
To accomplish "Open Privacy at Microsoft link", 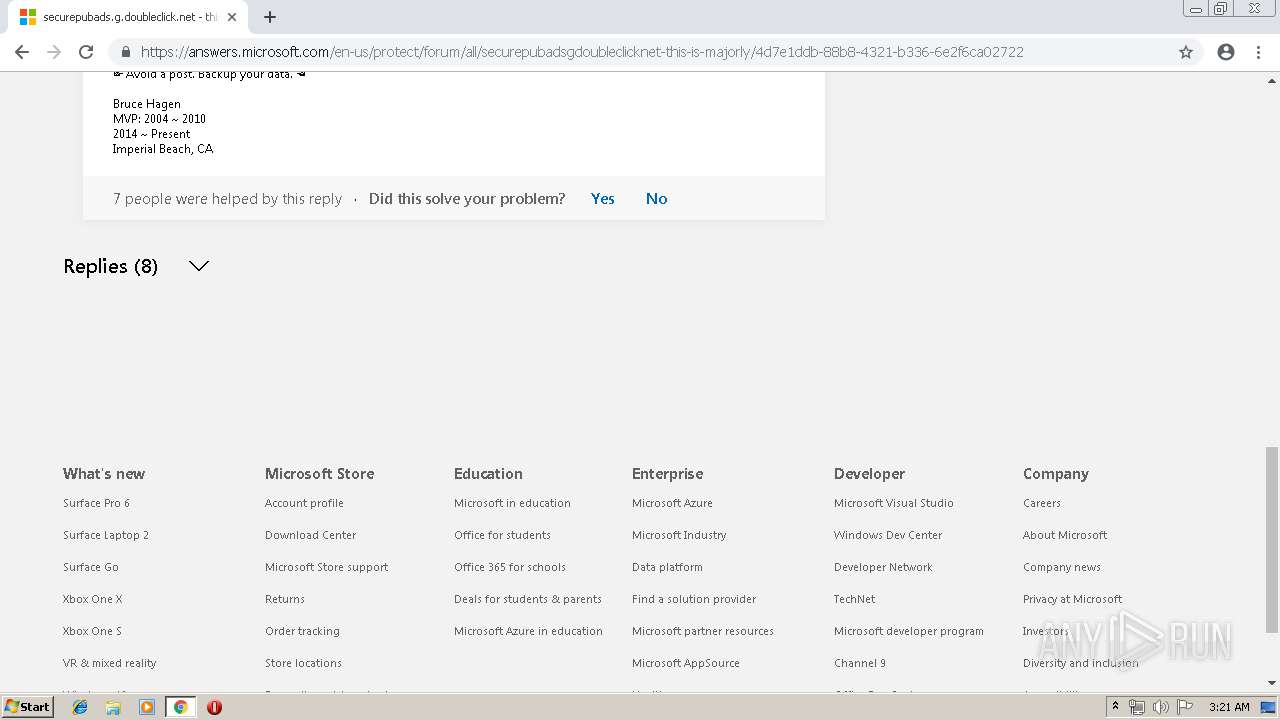I will pyautogui.click(x=1072, y=599).
